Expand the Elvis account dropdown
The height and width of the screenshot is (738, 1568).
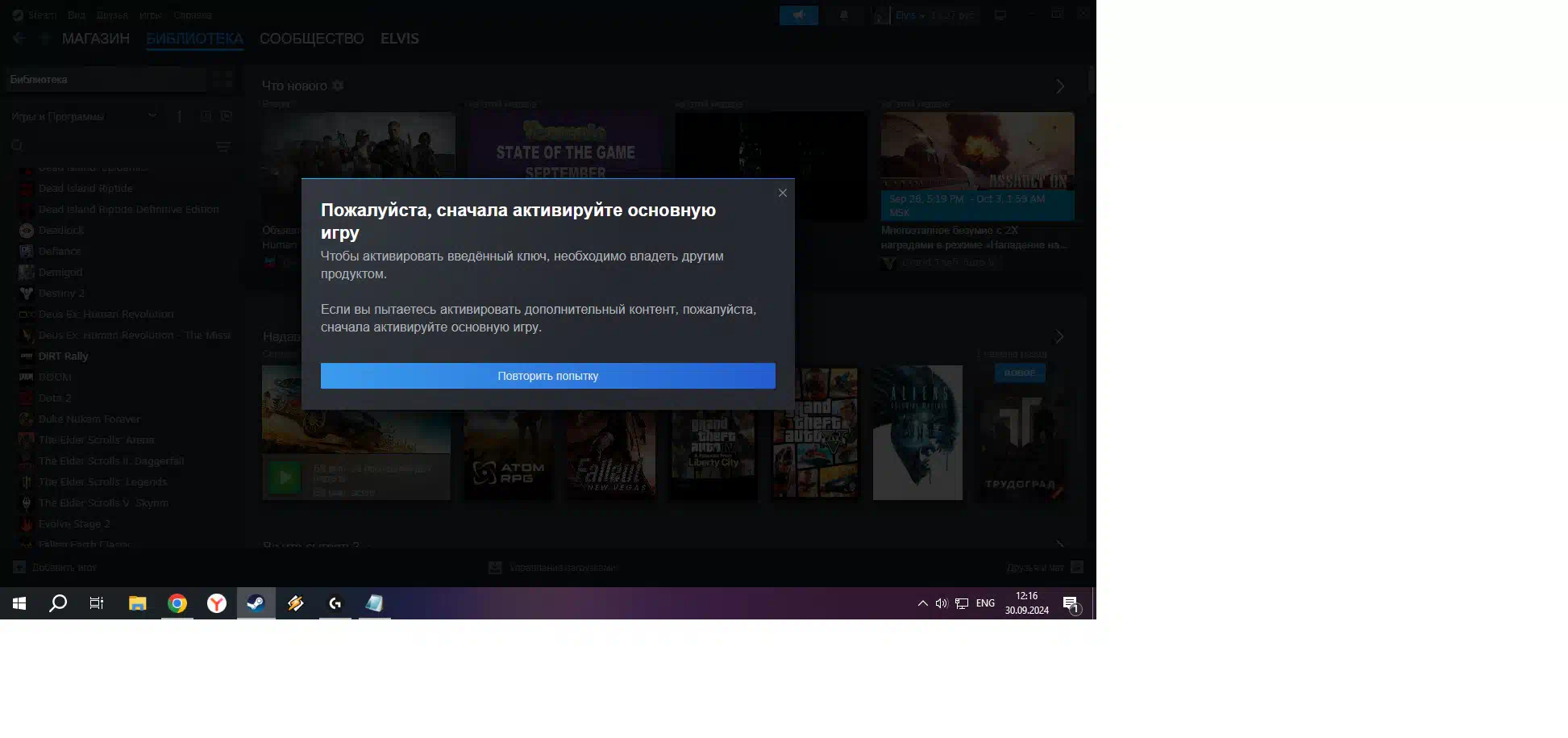pyautogui.click(x=910, y=15)
